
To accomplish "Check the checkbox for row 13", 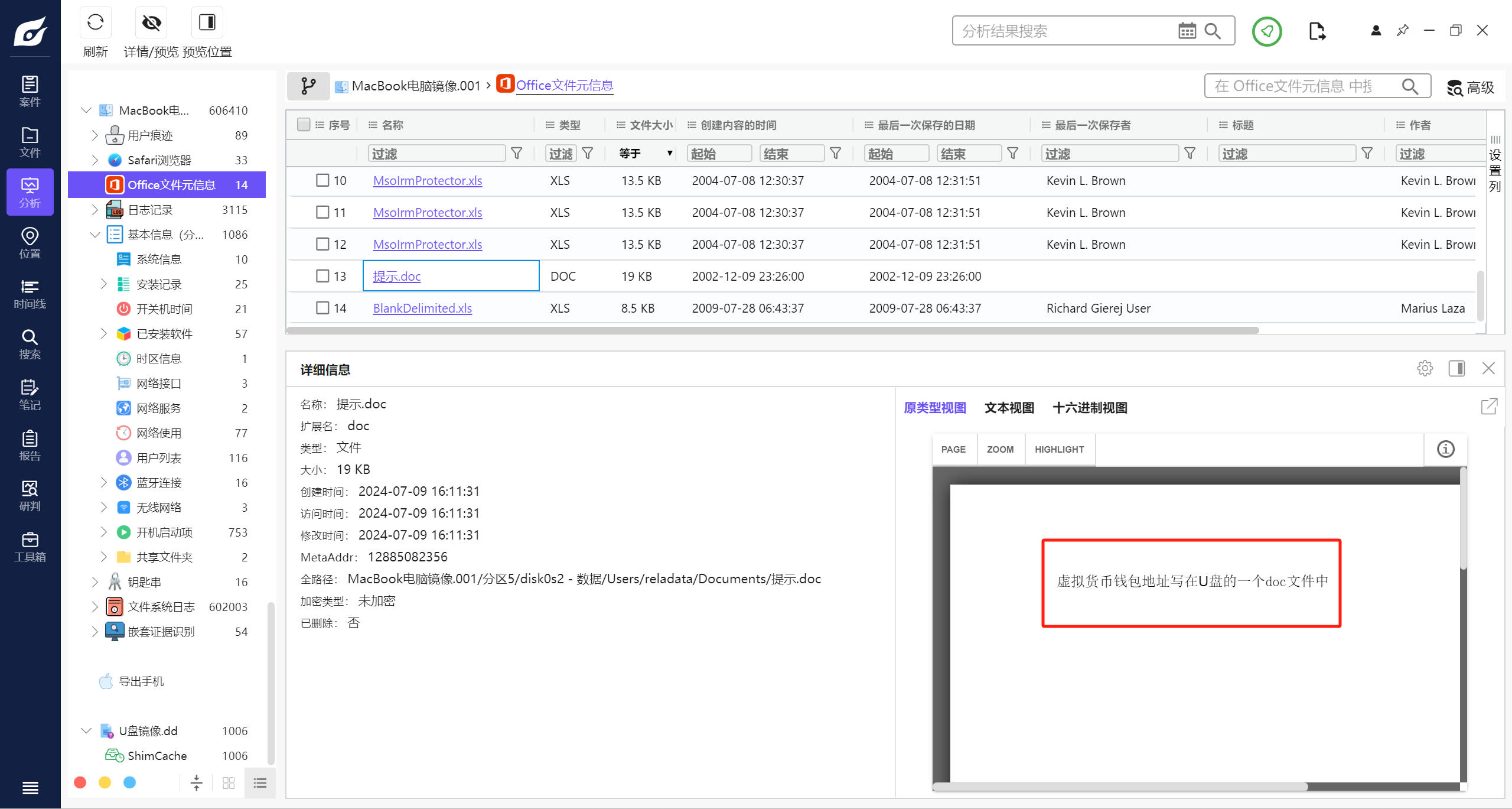I will tap(322, 276).
